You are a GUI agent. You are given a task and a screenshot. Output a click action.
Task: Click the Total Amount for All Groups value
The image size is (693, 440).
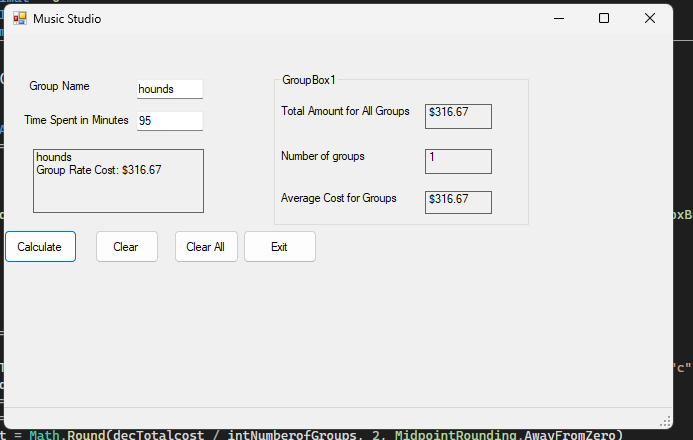[458, 115]
